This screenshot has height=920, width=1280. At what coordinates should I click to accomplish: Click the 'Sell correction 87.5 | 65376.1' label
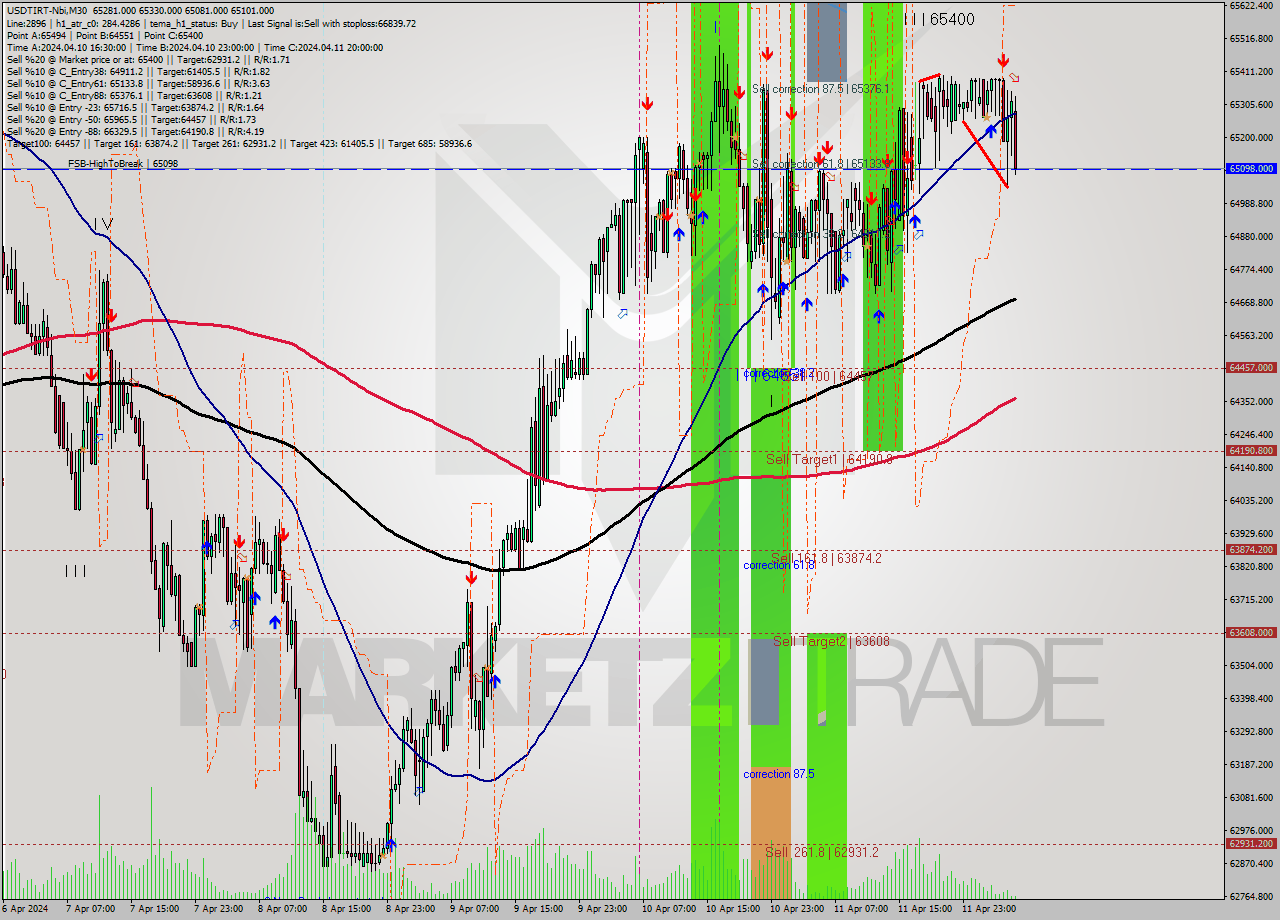click(820, 89)
